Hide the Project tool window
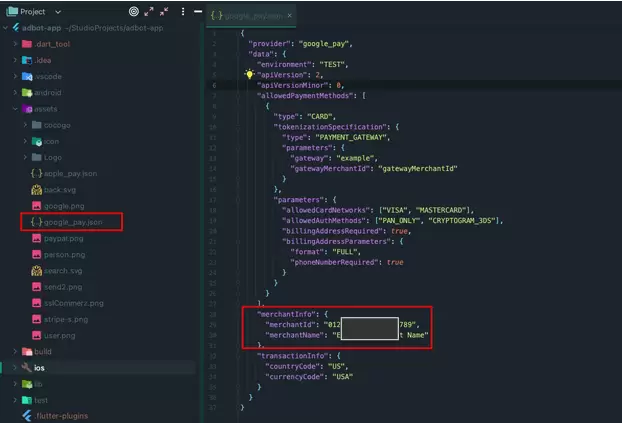Image resolution: width=622 pixels, height=423 pixels. point(198,12)
